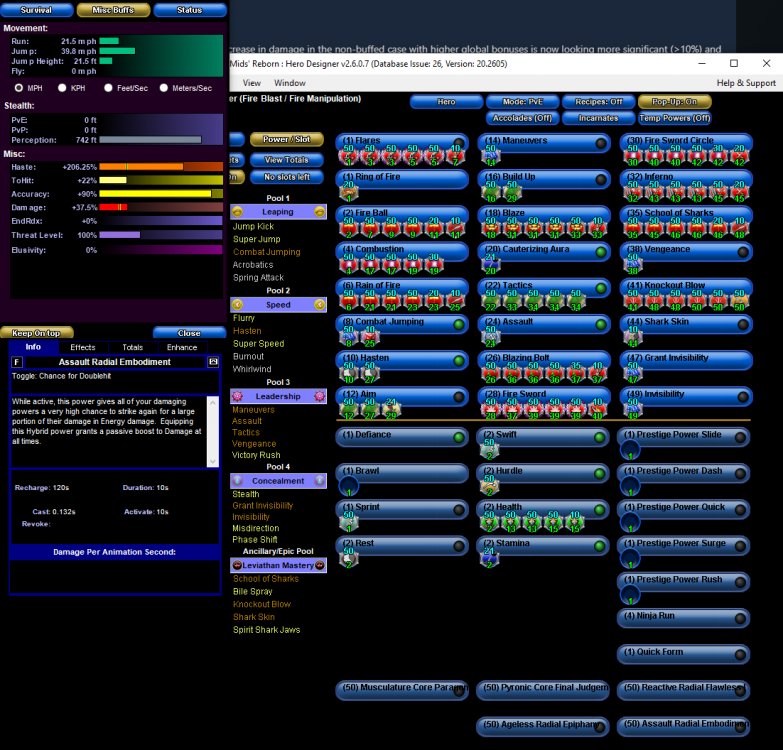The height and width of the screenshot is (750, 783).
Task: Click the left icon on Concealment pool bar
Action: pyautogui.click(x=238, y=481)
